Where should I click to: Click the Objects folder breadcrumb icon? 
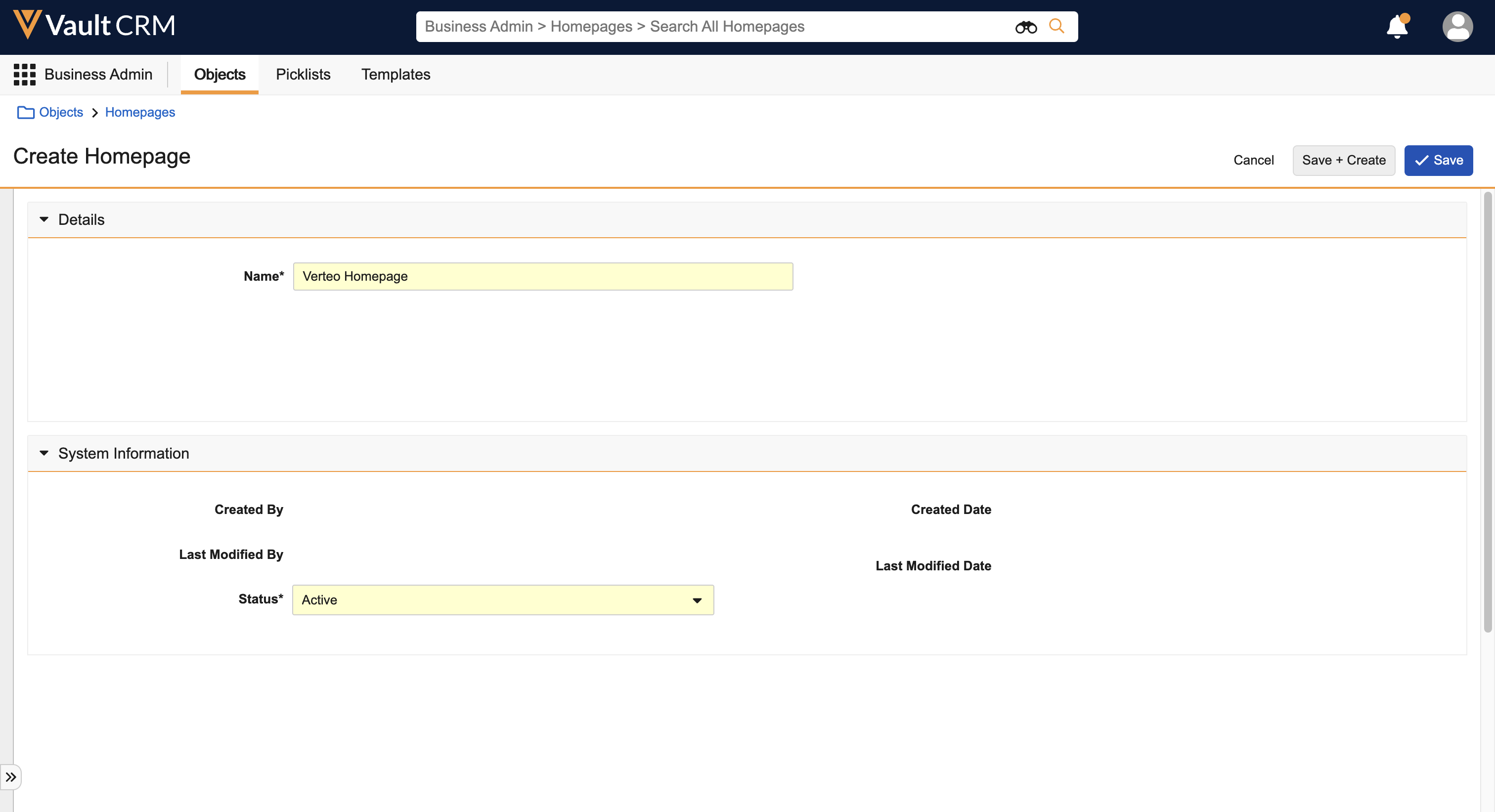(x=26, y=113)
